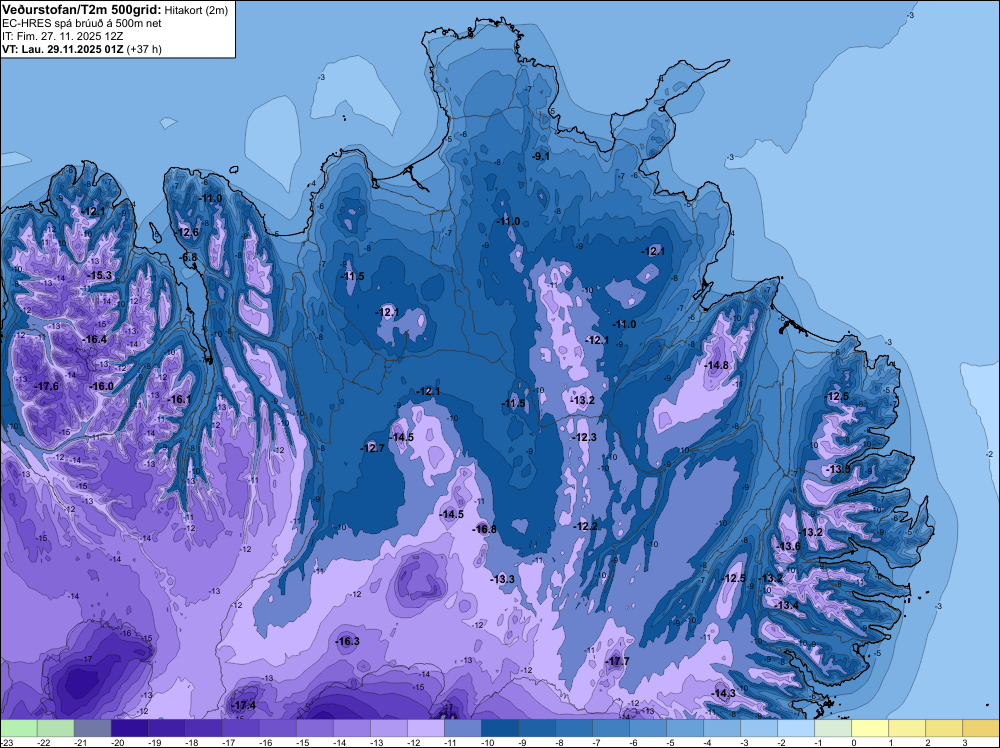Screen dimensions: 1000x748
Task: Click the legend swatch labeled -23
Action: click(19, 728)
